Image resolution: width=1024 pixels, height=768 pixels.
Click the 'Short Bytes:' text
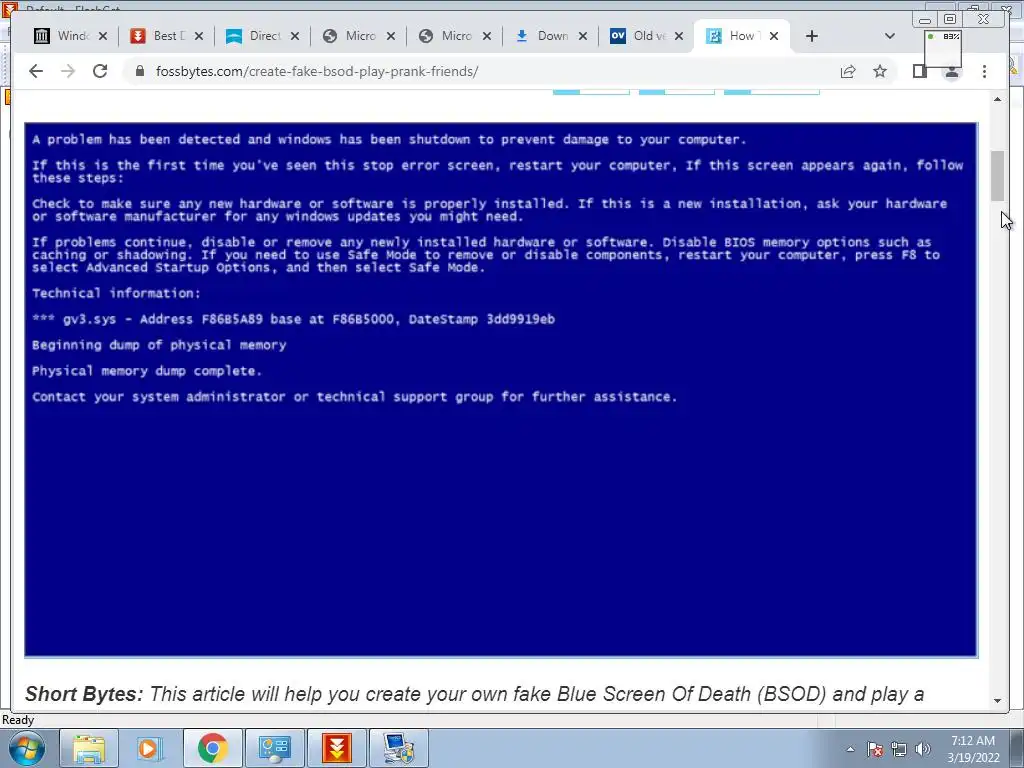tap(84, 694)
